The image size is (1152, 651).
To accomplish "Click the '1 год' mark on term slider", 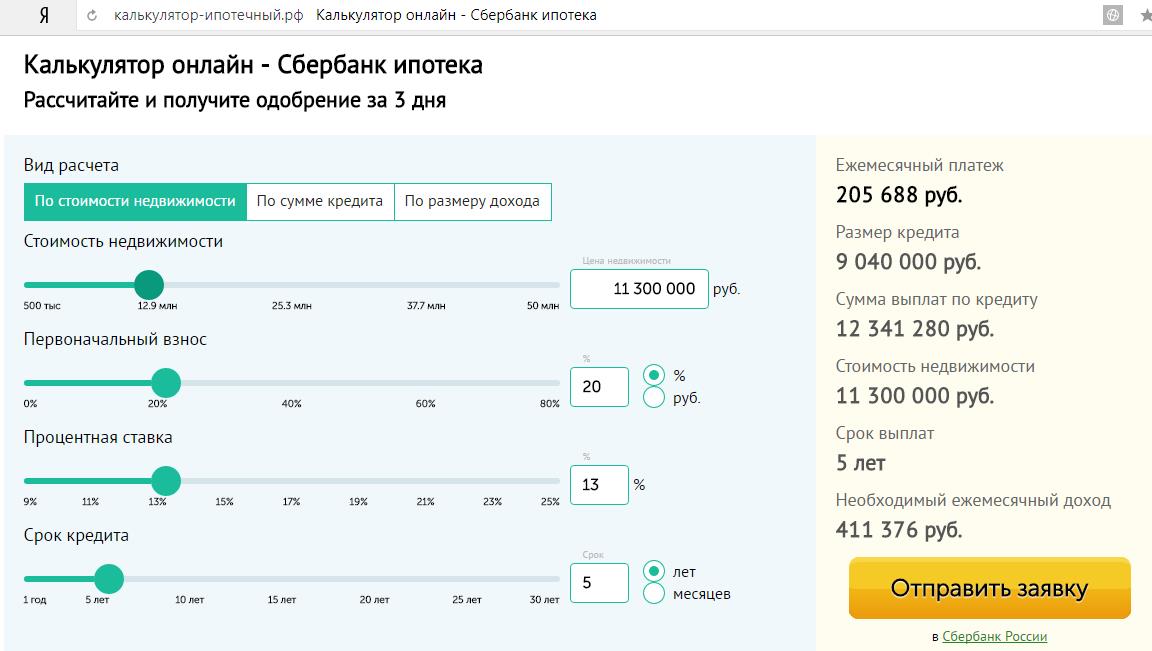I will pos(35,600).
